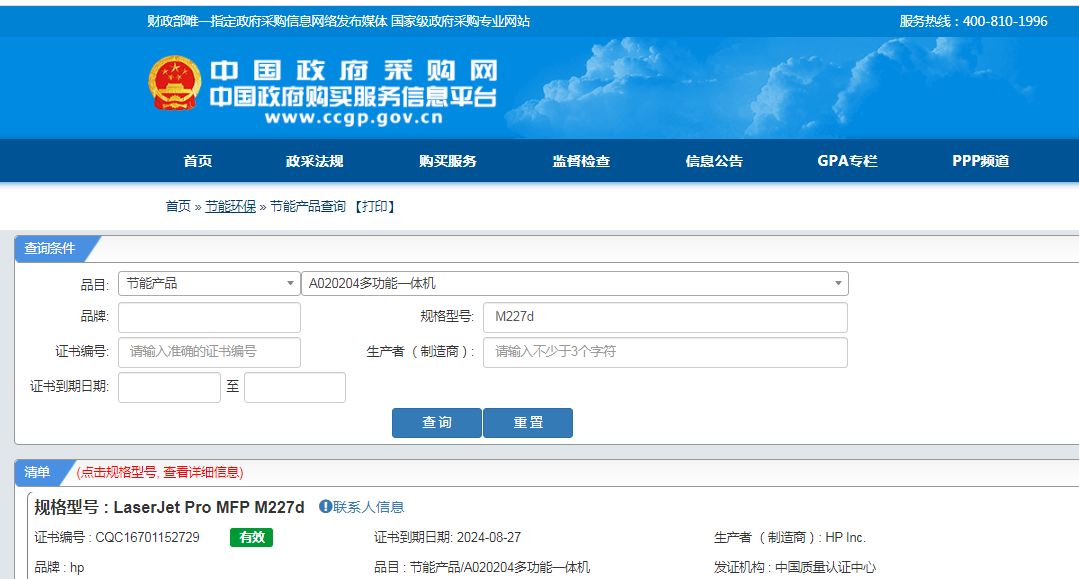1079x579 pixels.
Task: Click the 规格型号 field containing M227d
Action: (x=665, y=317)
